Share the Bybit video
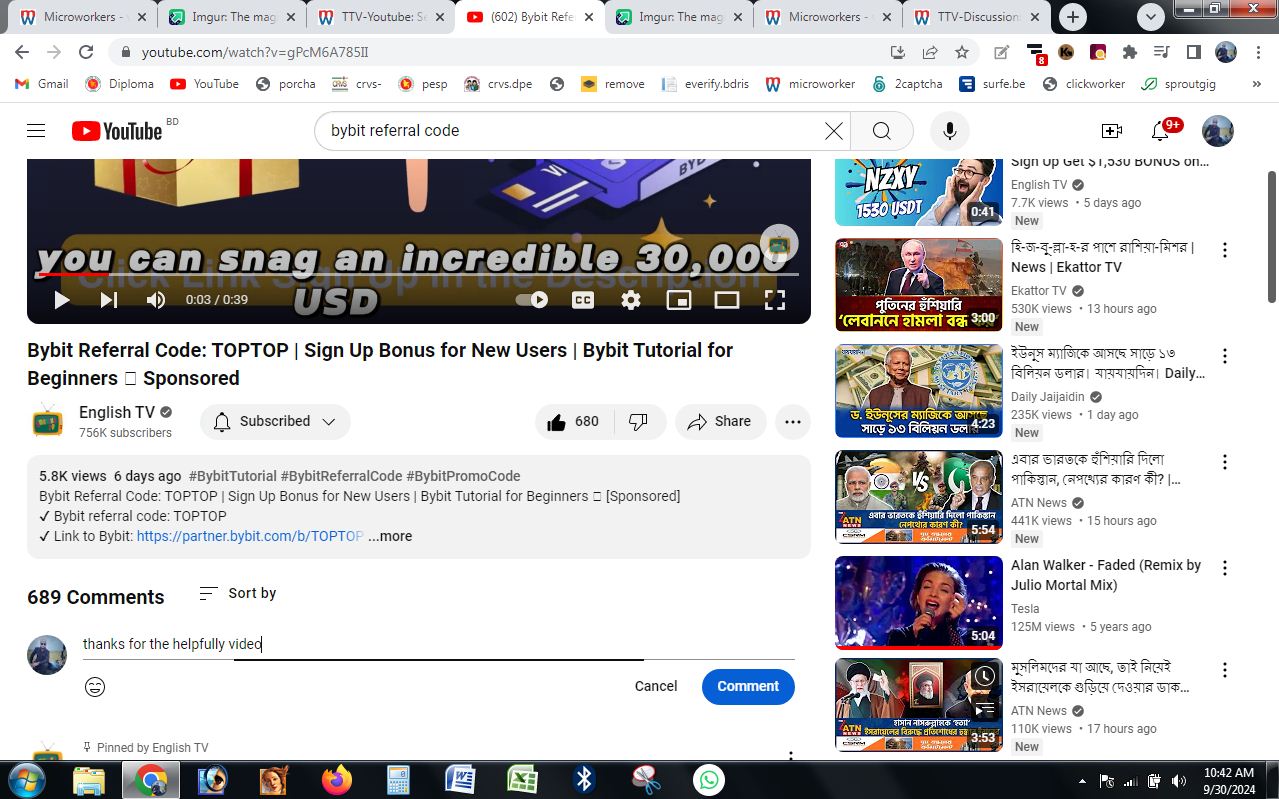 tap(720, 422)
